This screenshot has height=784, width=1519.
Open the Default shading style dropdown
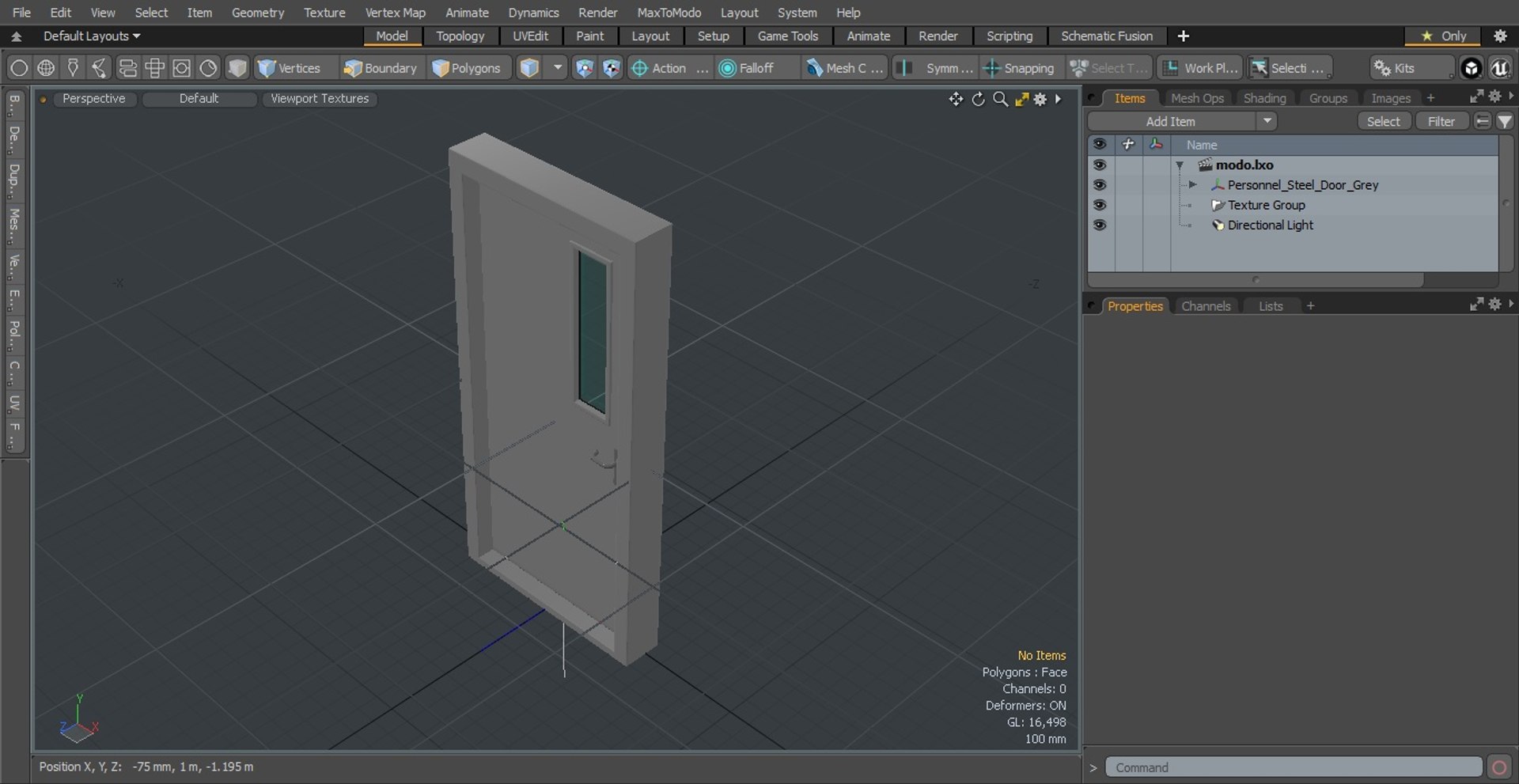pos(199,98)
